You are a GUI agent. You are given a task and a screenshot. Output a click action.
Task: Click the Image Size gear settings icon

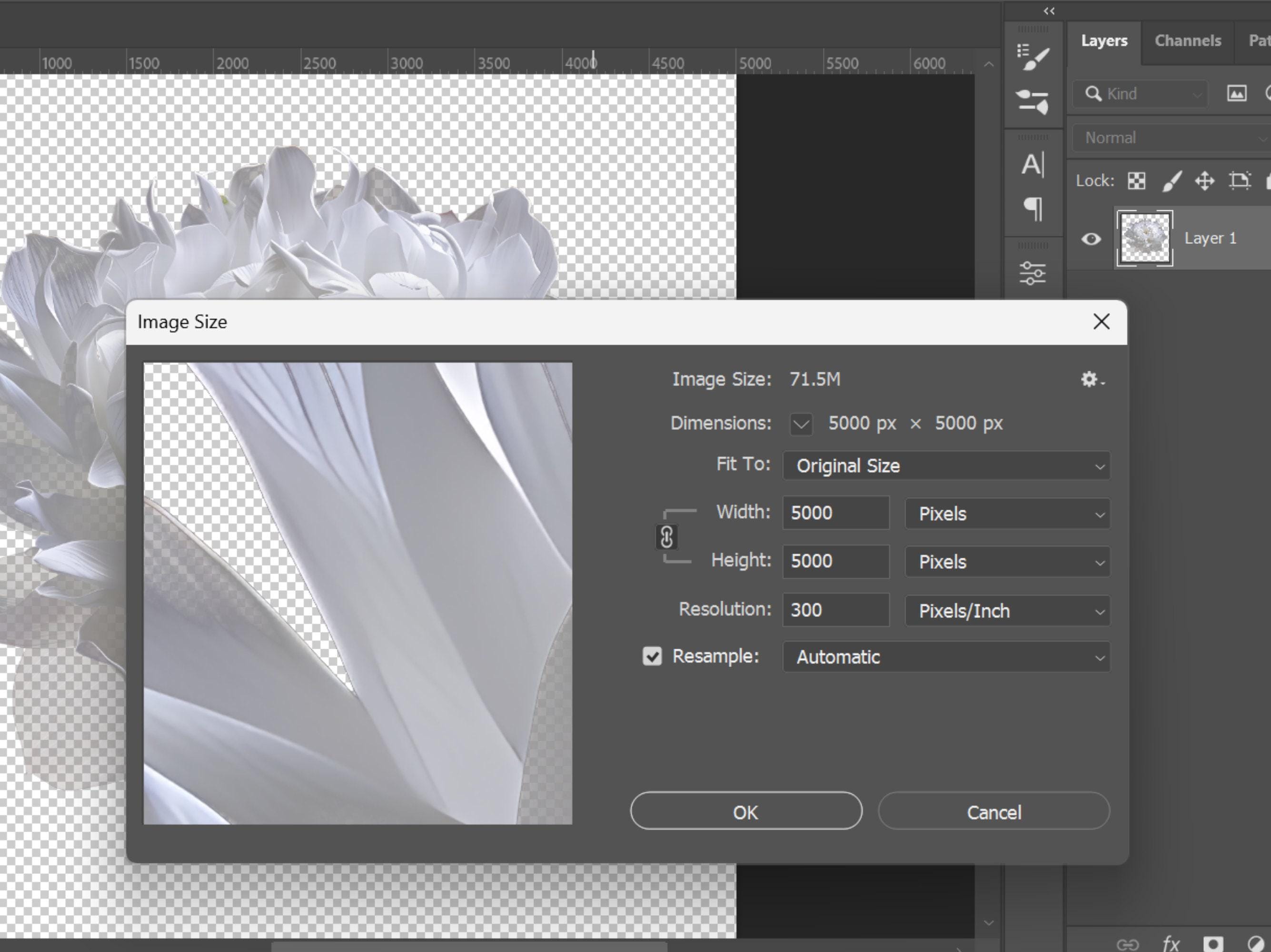1092,379
